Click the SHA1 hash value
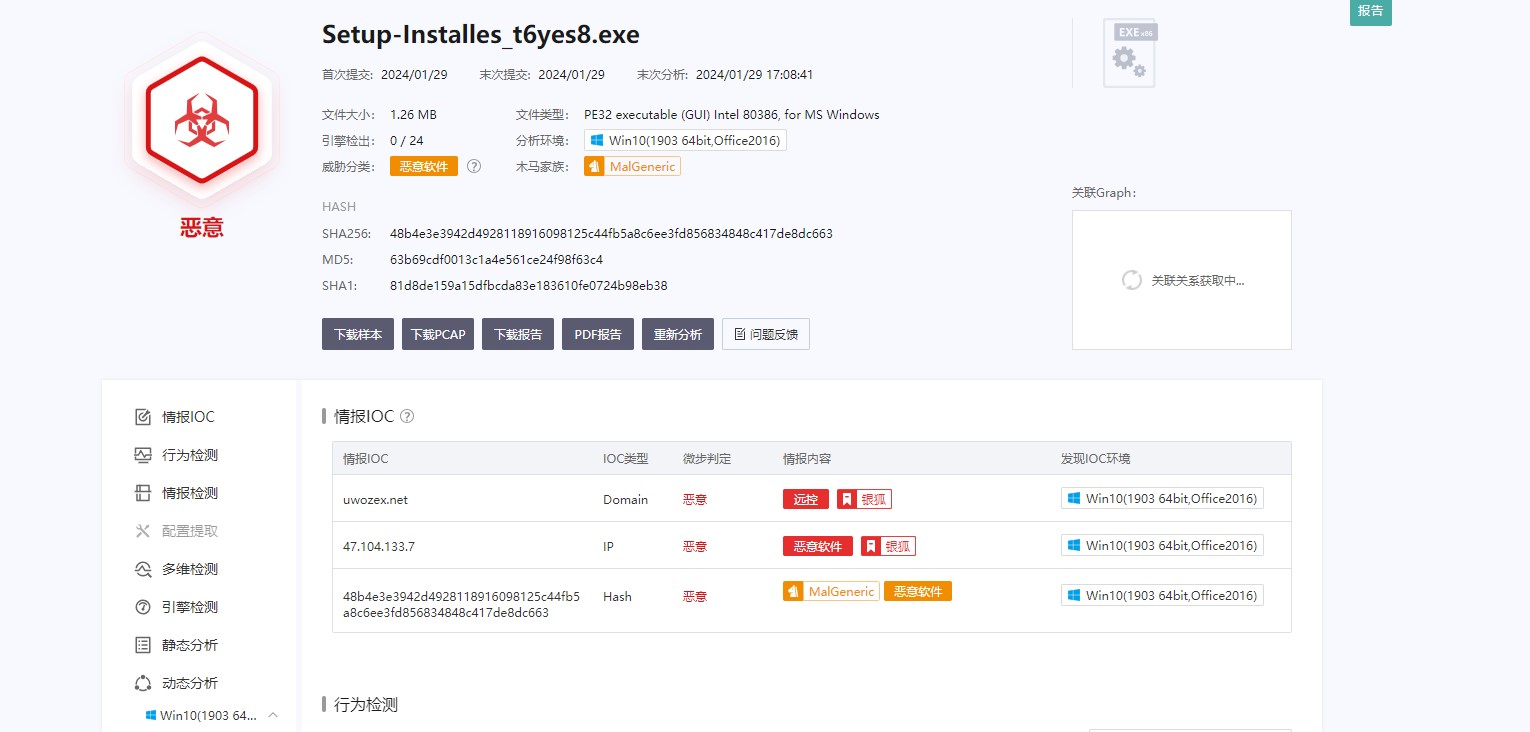The width and height of the screenshot is (1530, 732). (528, 286)
